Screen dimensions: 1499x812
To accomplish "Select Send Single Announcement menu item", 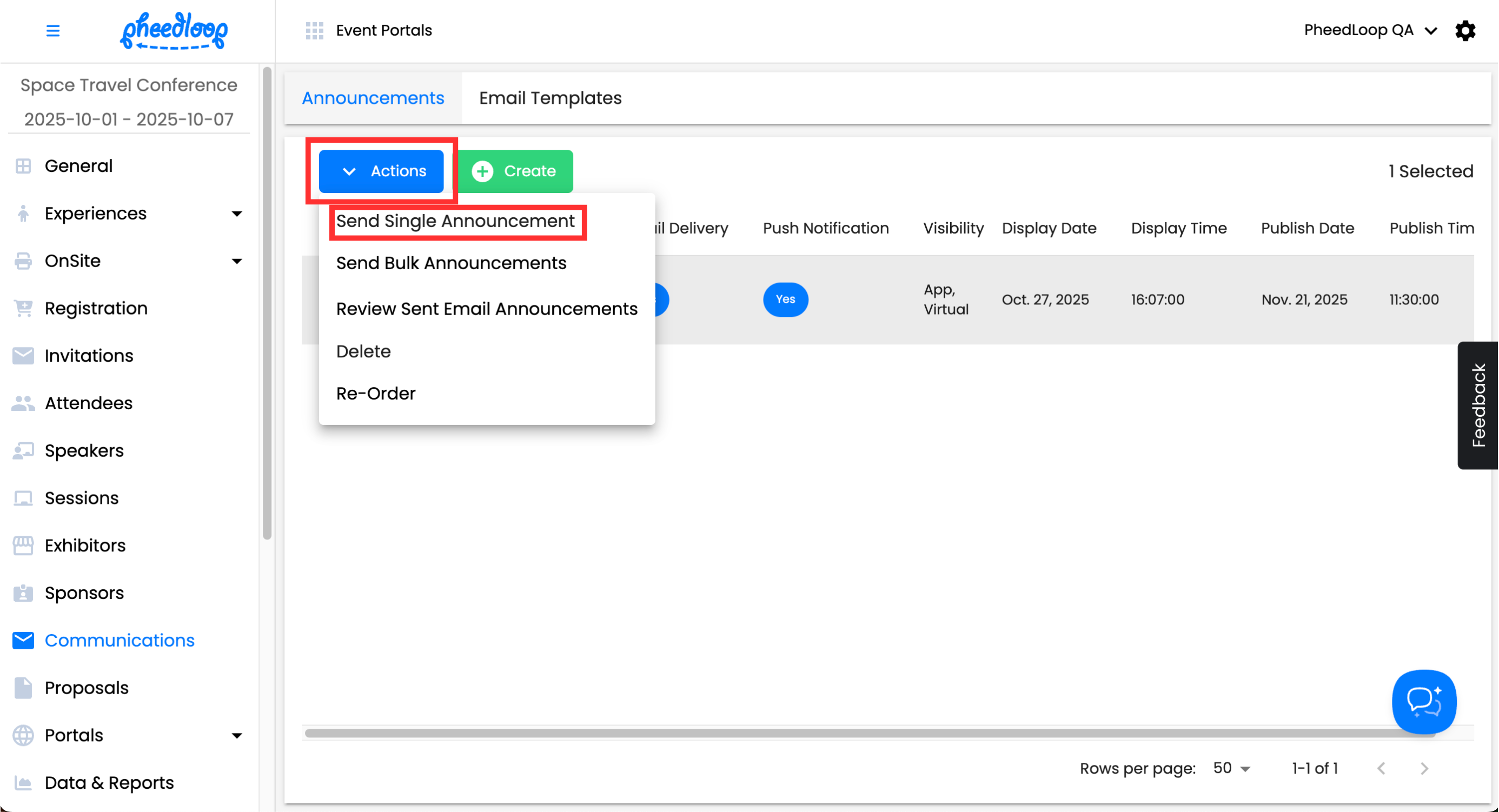I will [x=455, y=221].
